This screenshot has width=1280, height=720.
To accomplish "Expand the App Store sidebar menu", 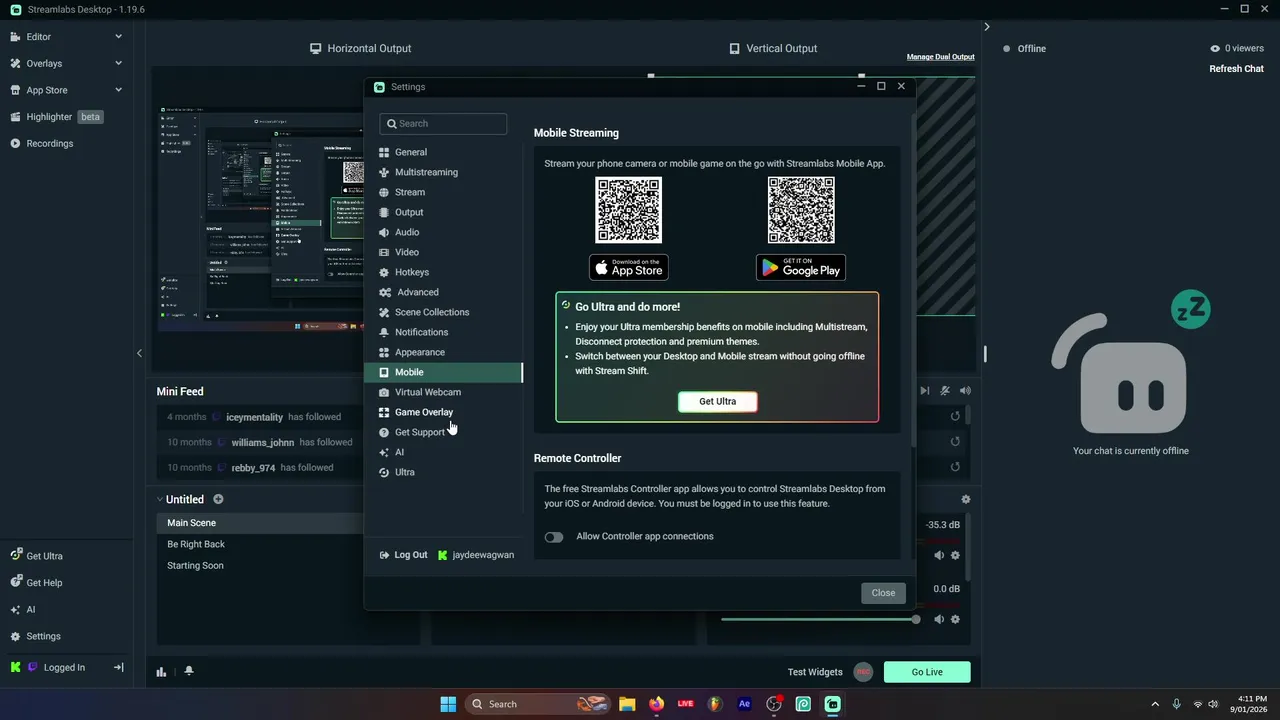I will (x=66, y=90).
